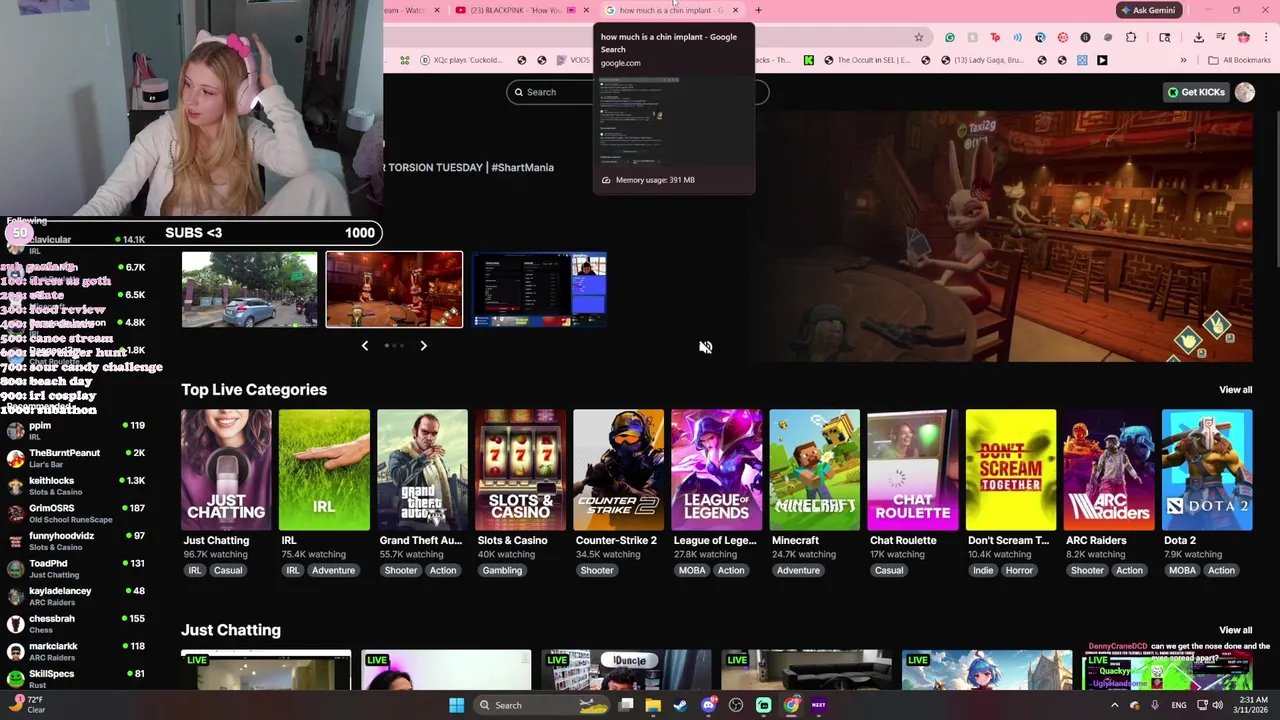The height and width of the screenshot is (720, 1280).
Task: Open Slots & Casino category card
Action: (520, 470)
